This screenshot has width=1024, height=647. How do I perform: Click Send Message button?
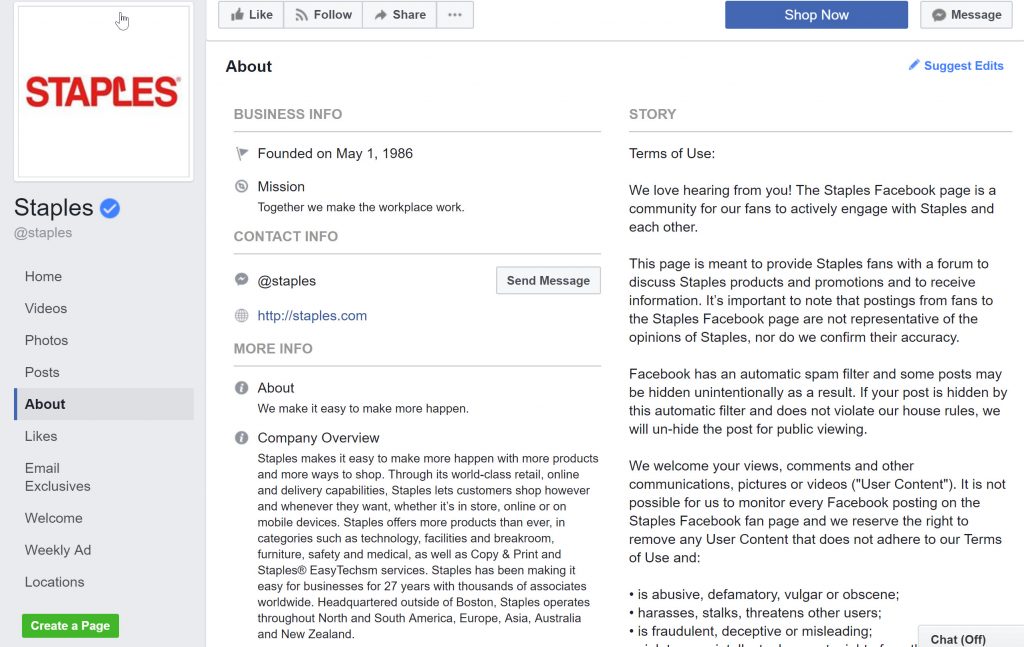549,280
